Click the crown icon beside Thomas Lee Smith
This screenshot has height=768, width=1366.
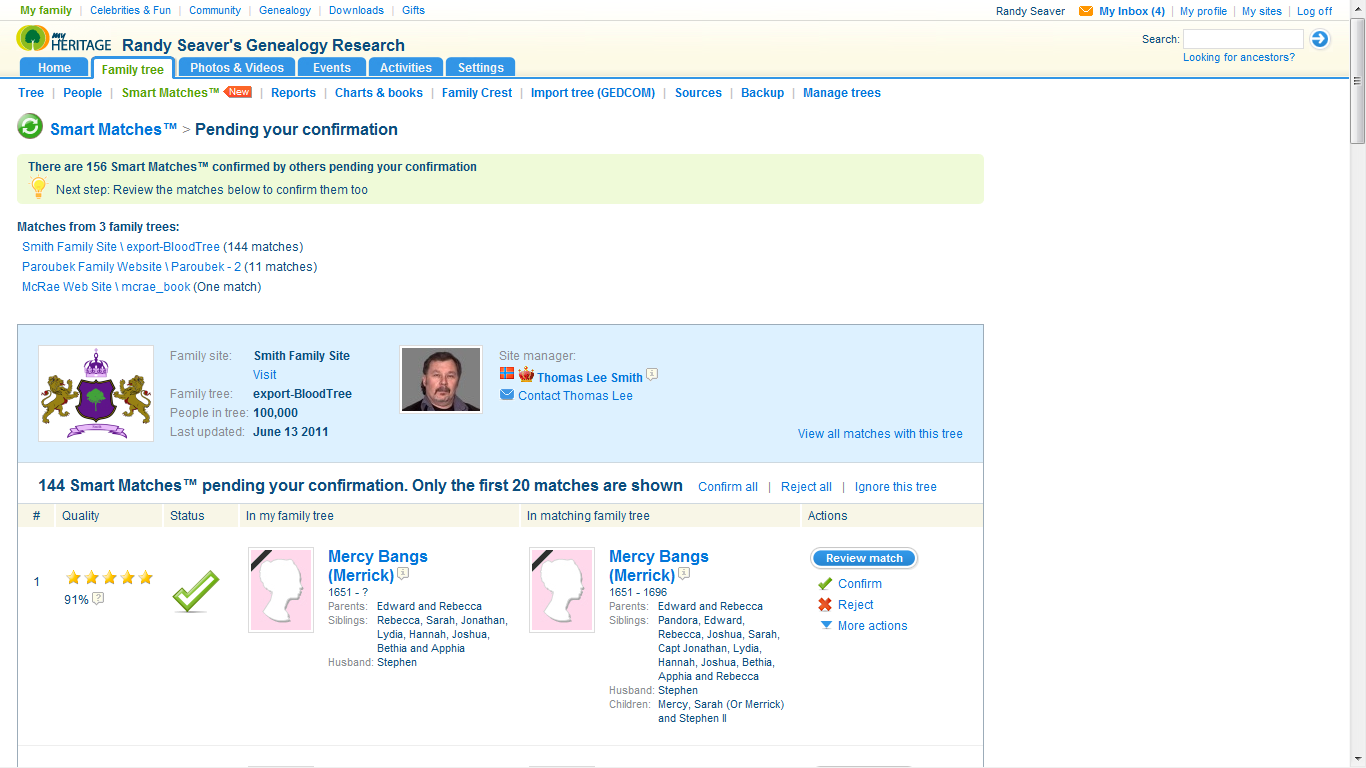coord(526,375)
